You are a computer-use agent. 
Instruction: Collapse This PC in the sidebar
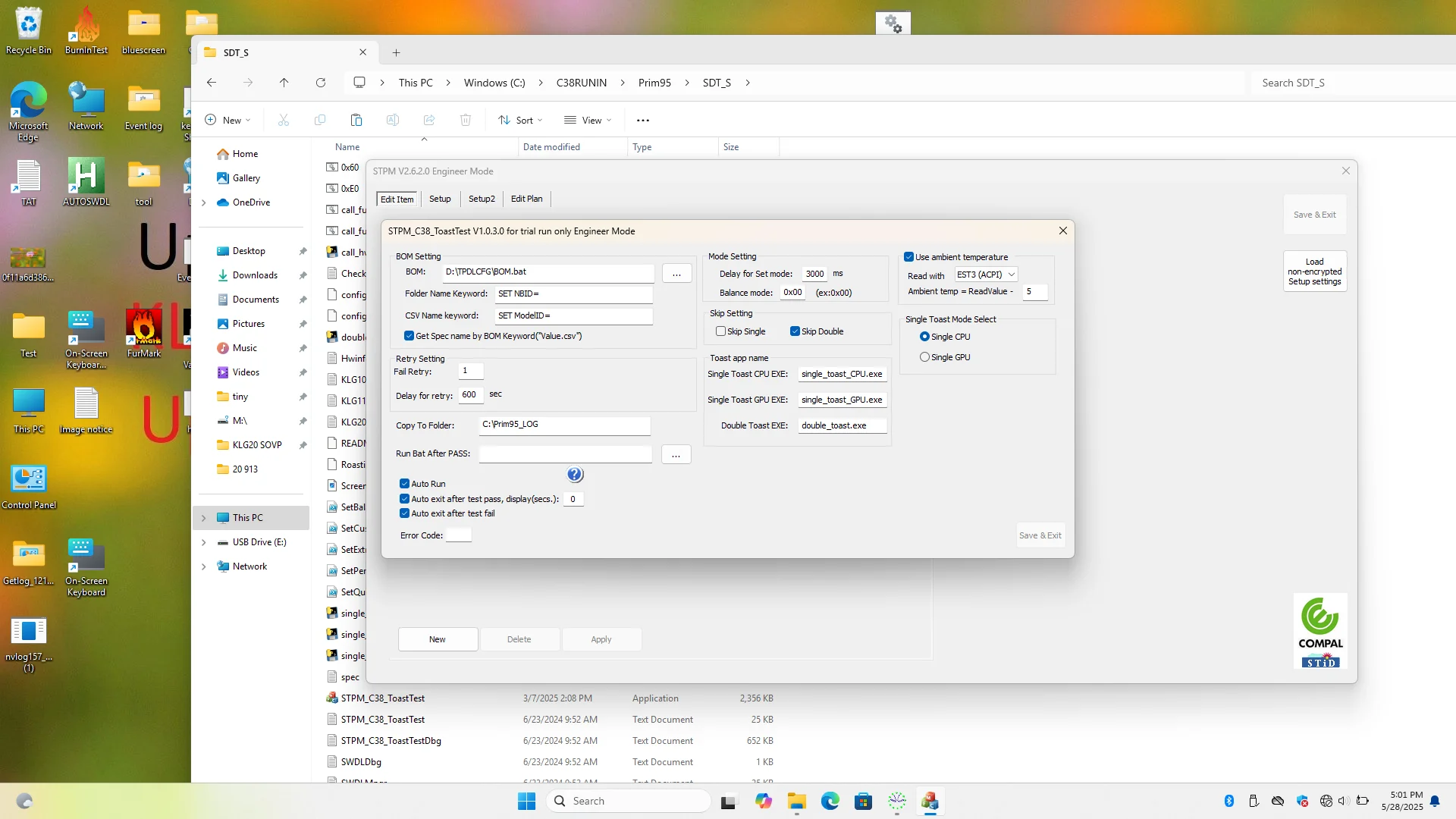(203, 517)
